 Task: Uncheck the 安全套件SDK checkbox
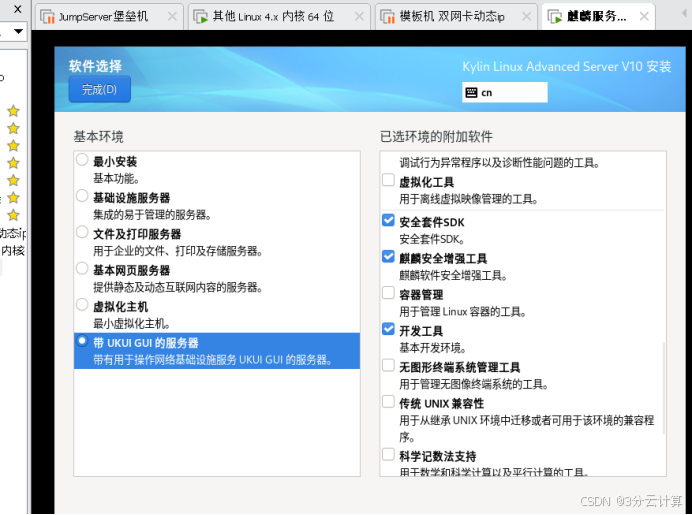388,221
